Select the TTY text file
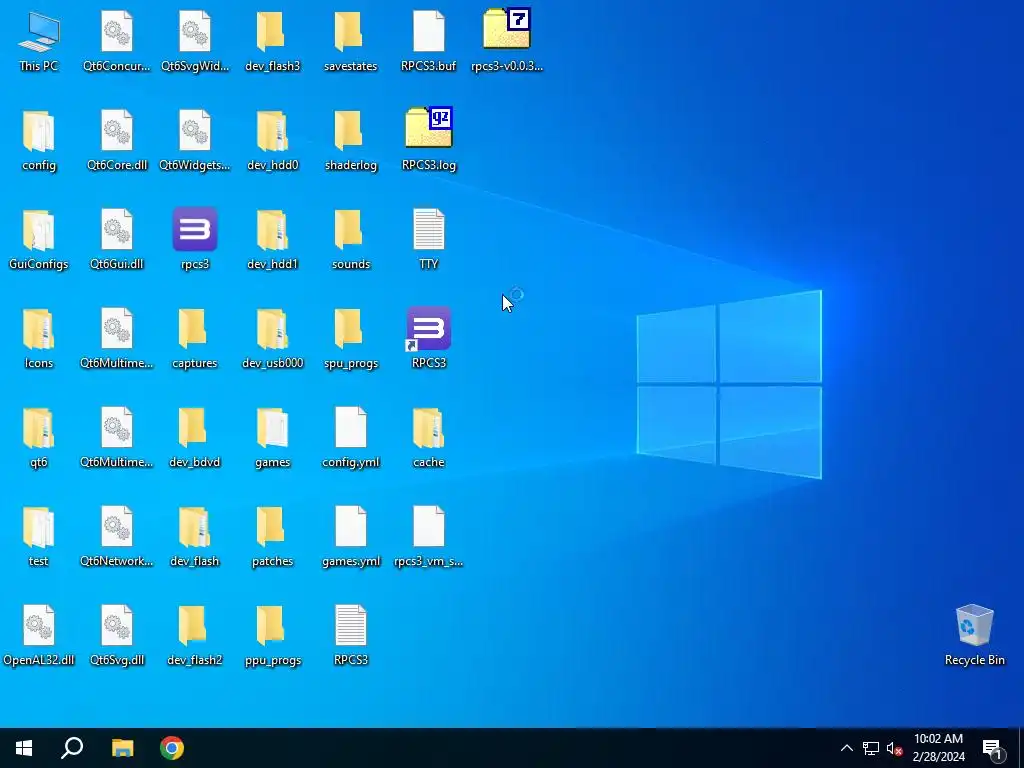This screenshot has width=1024, height=768. click(428, 239)
